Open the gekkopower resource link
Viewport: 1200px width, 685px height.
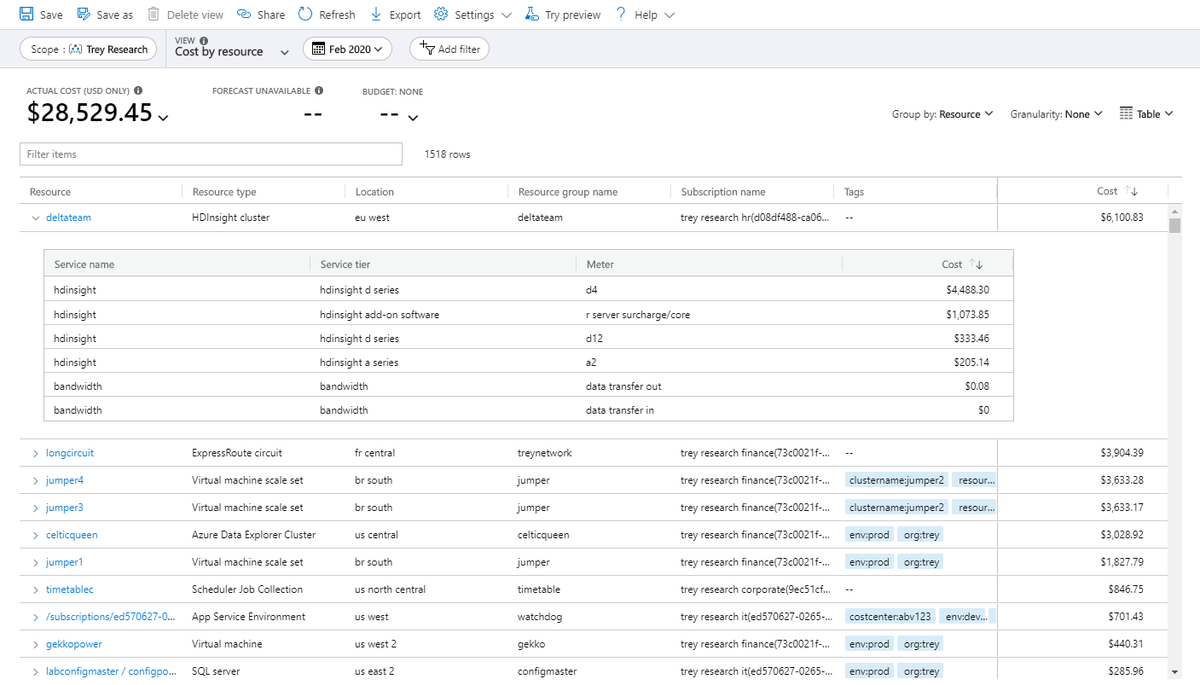(74, 644)
